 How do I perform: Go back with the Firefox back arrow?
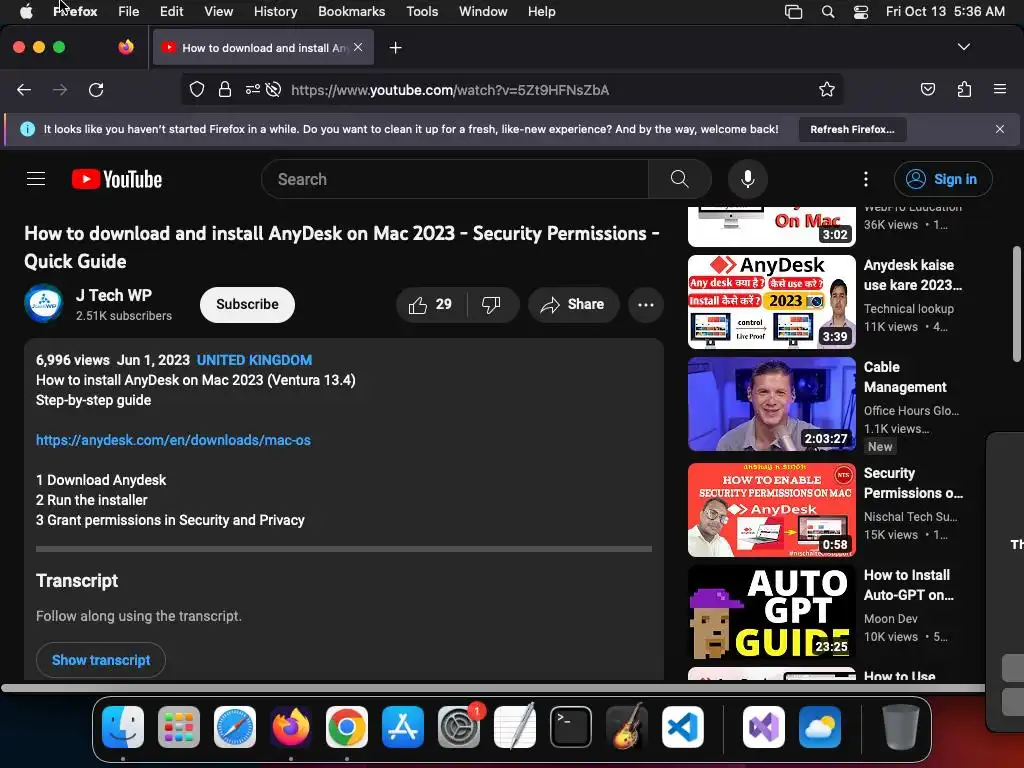(x=24, y=90)
